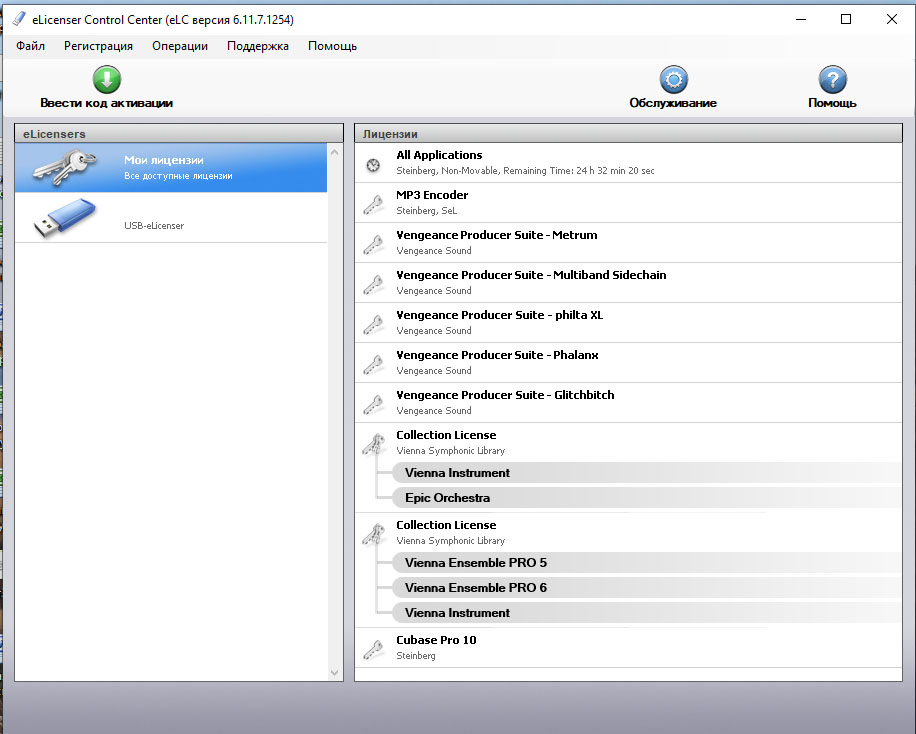Open the Регистрация menu
Viewport: 916px width, 734px height.
[98, 46]
